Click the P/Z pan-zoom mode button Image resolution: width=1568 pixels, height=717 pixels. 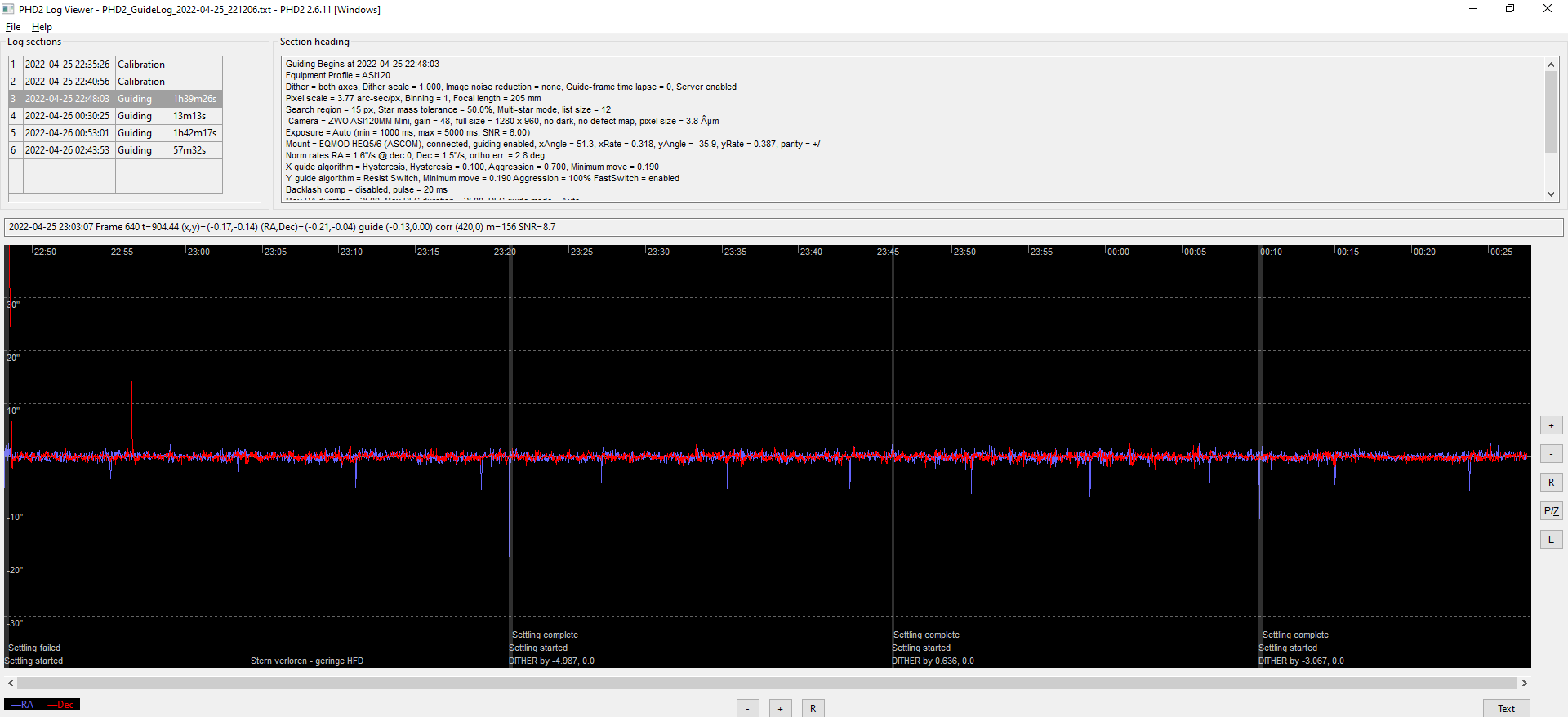(x=1551, y=511)
